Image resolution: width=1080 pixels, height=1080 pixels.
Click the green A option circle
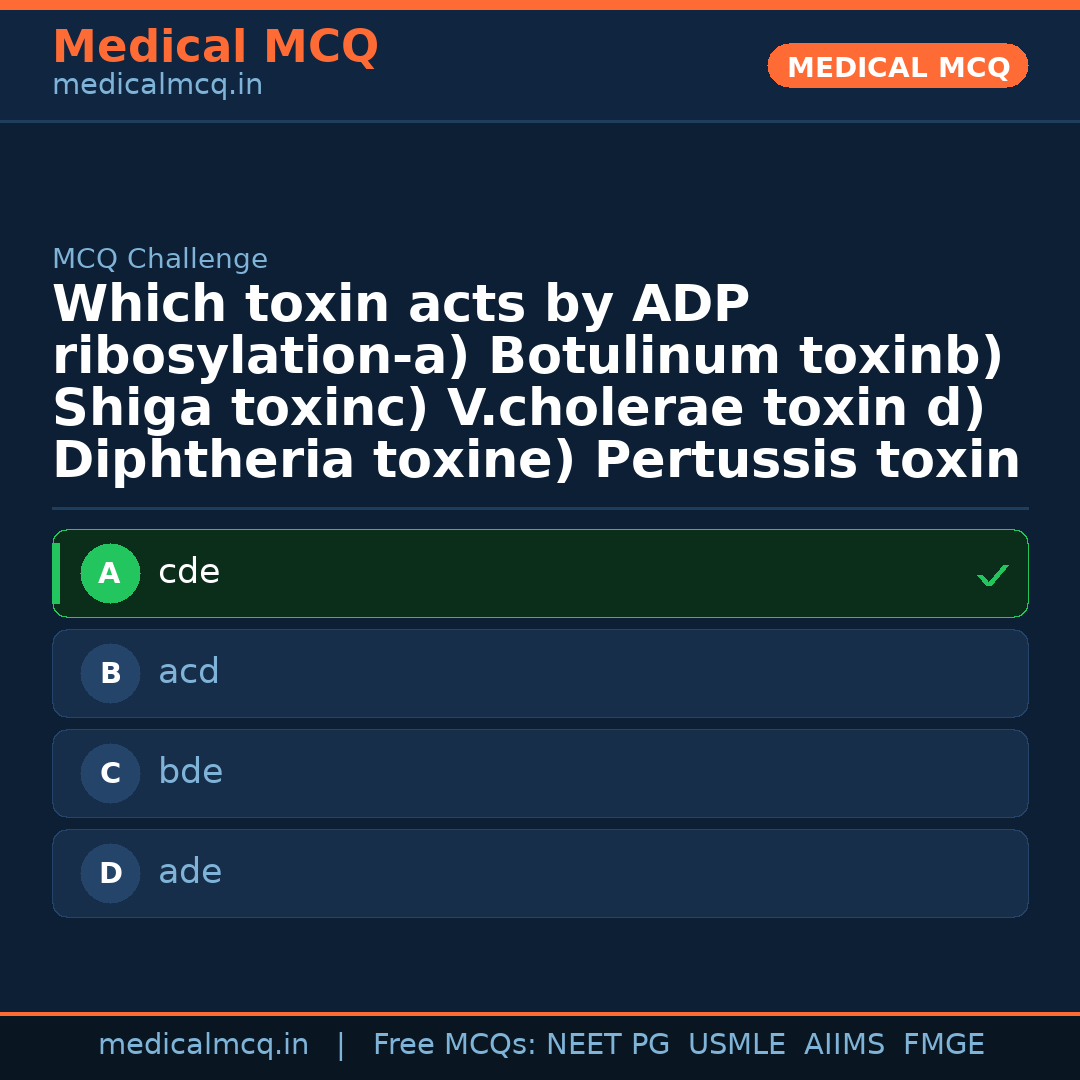(x=110, y=573)
